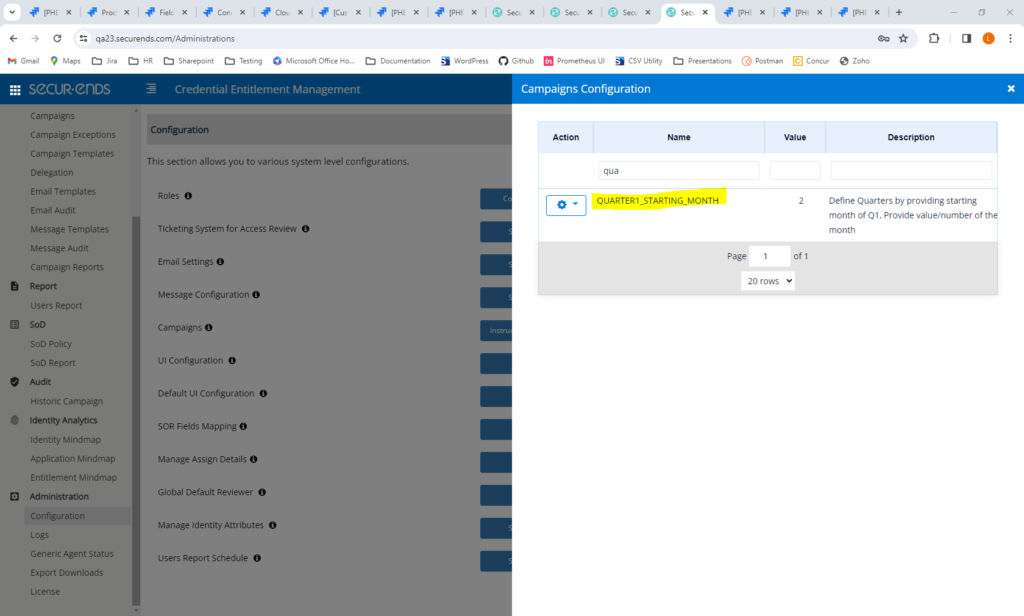This screenshot has width=1024, height=616.
Task: Open Export Downloads in the sidebar
Action: click(x=67, y=572)
